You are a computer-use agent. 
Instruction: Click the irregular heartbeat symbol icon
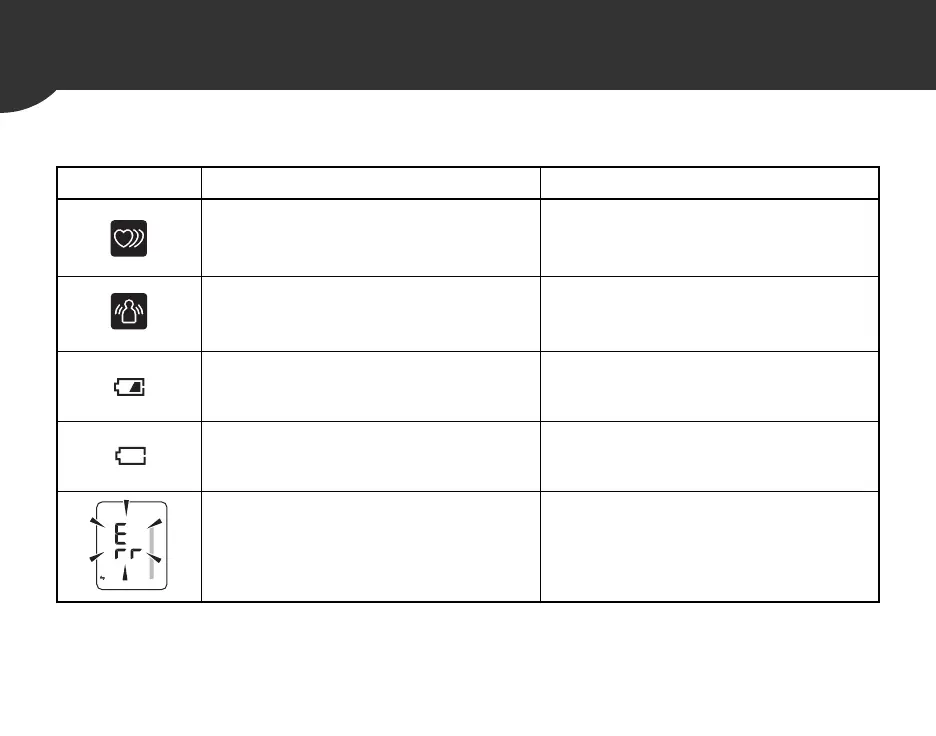coord(129,238)
